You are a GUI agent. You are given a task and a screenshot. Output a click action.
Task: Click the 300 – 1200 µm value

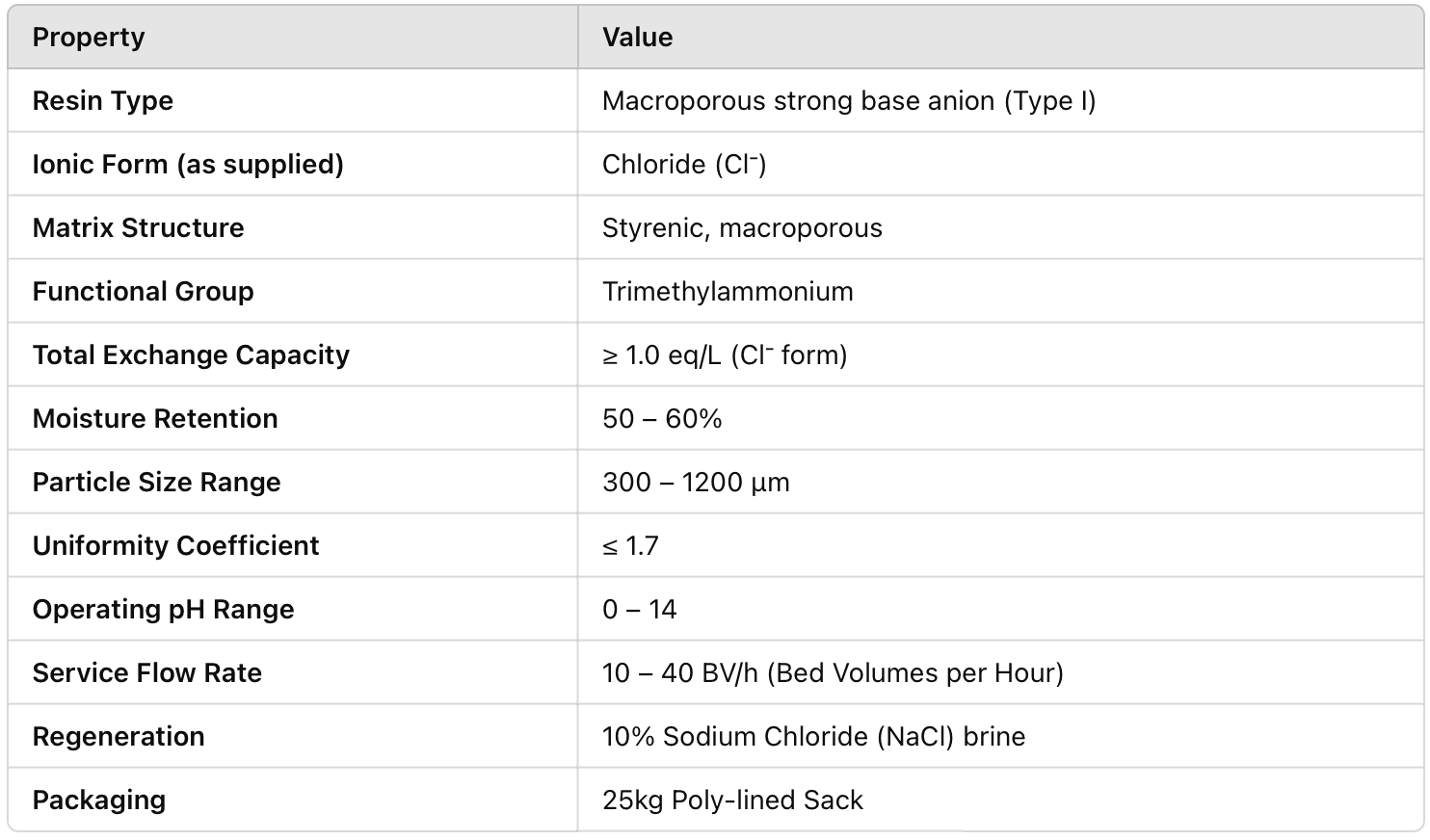(x=696, y=483)
